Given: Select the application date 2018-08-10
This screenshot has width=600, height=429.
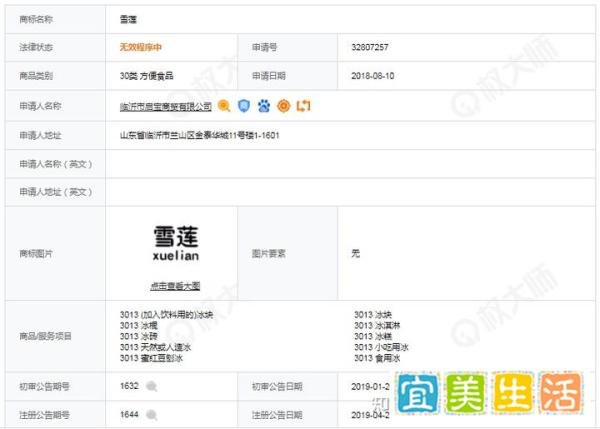Looking at the screenshot, I should [373, 76].
